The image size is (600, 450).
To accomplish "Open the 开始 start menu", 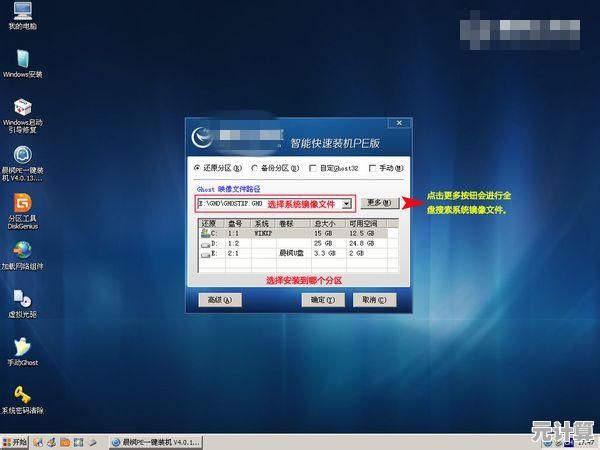I will (x=15, y=441).
